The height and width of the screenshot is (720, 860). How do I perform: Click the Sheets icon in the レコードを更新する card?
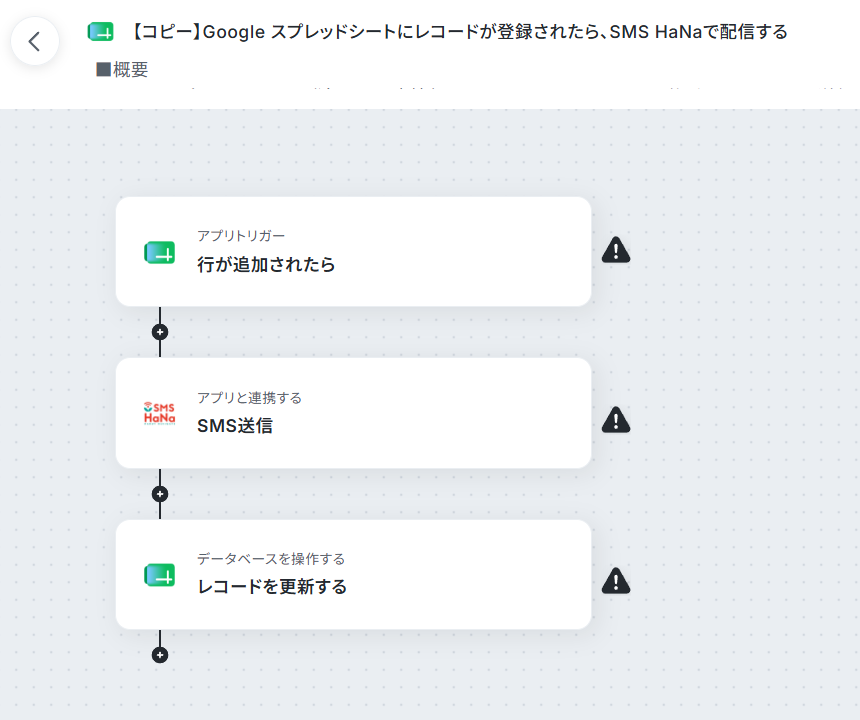pos(160,575)
